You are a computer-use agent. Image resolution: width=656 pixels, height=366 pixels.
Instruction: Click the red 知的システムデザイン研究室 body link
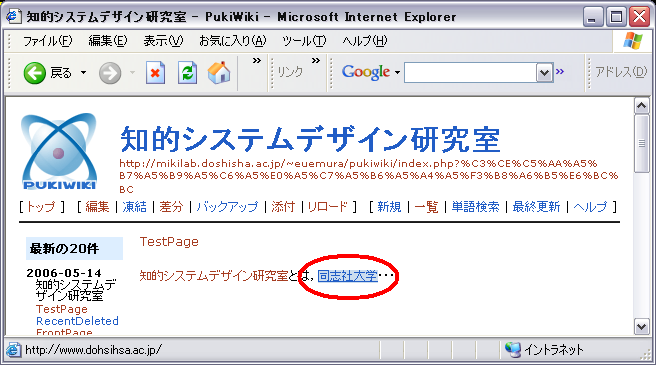(x=213, y=276)
